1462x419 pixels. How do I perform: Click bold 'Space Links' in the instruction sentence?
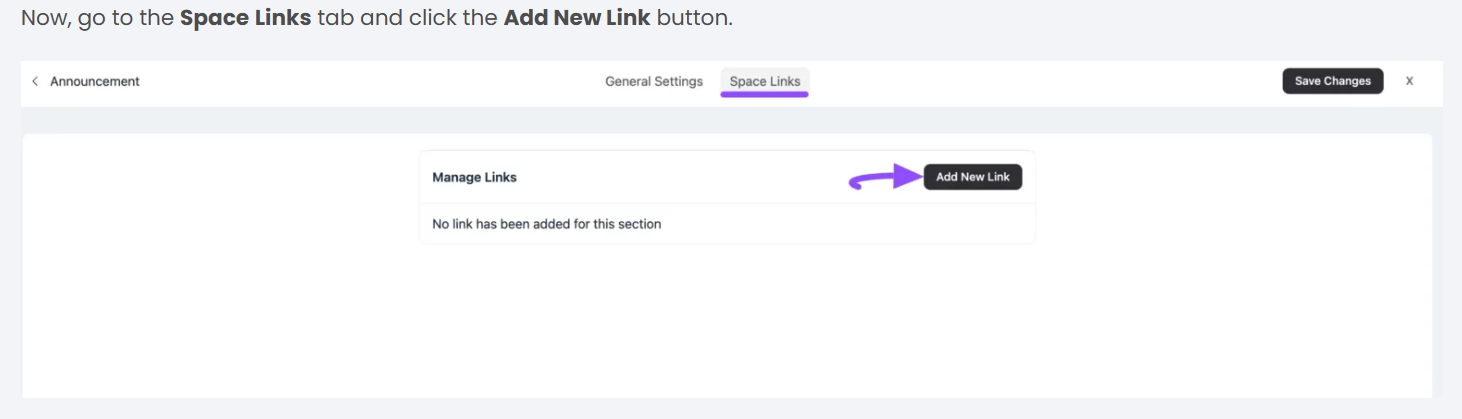click(x=246, y=19)
